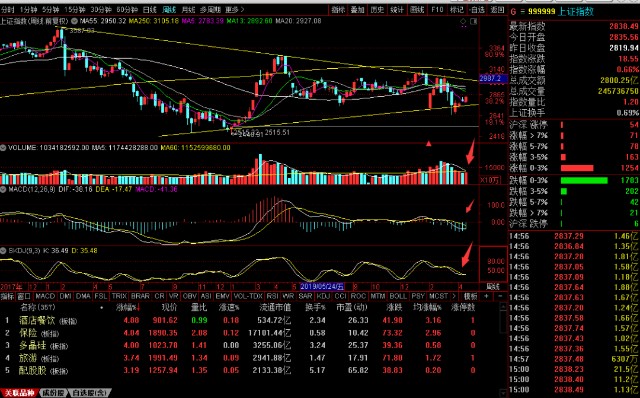Click highlighted 2019/05/24 date marker
The image size is (640, 398).
[322, 287]
